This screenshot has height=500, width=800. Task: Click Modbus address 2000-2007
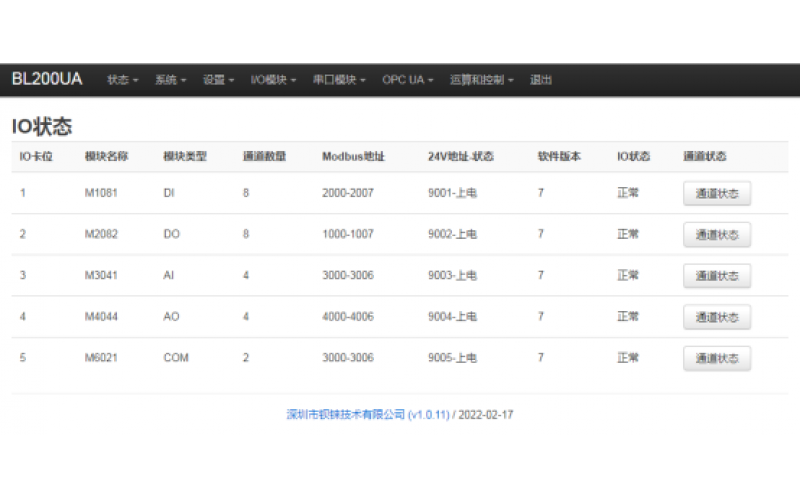click(348, 193)
